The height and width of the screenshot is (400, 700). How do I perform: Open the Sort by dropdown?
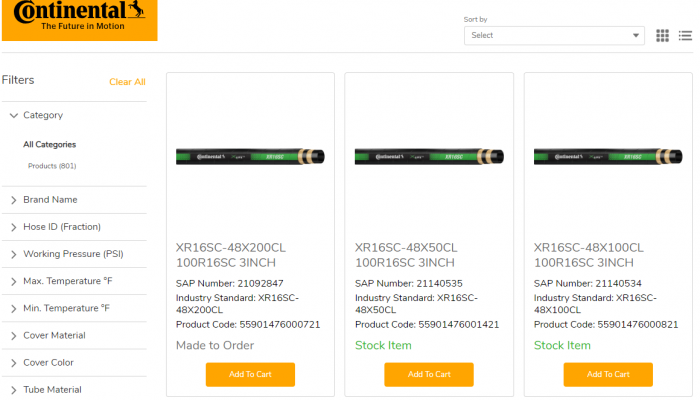tap(553, 35)
